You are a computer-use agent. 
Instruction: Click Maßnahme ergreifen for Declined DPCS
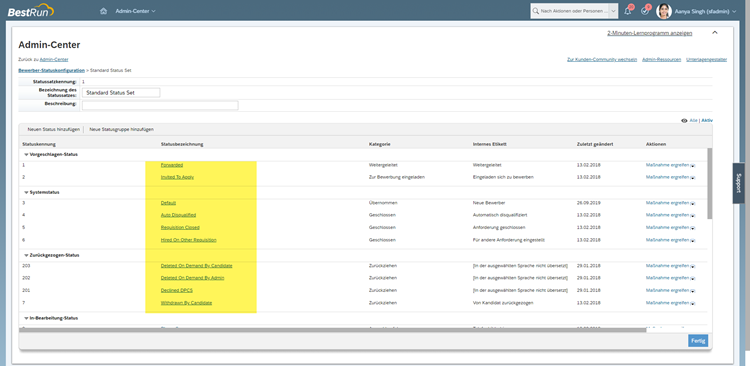coord(667,290)
